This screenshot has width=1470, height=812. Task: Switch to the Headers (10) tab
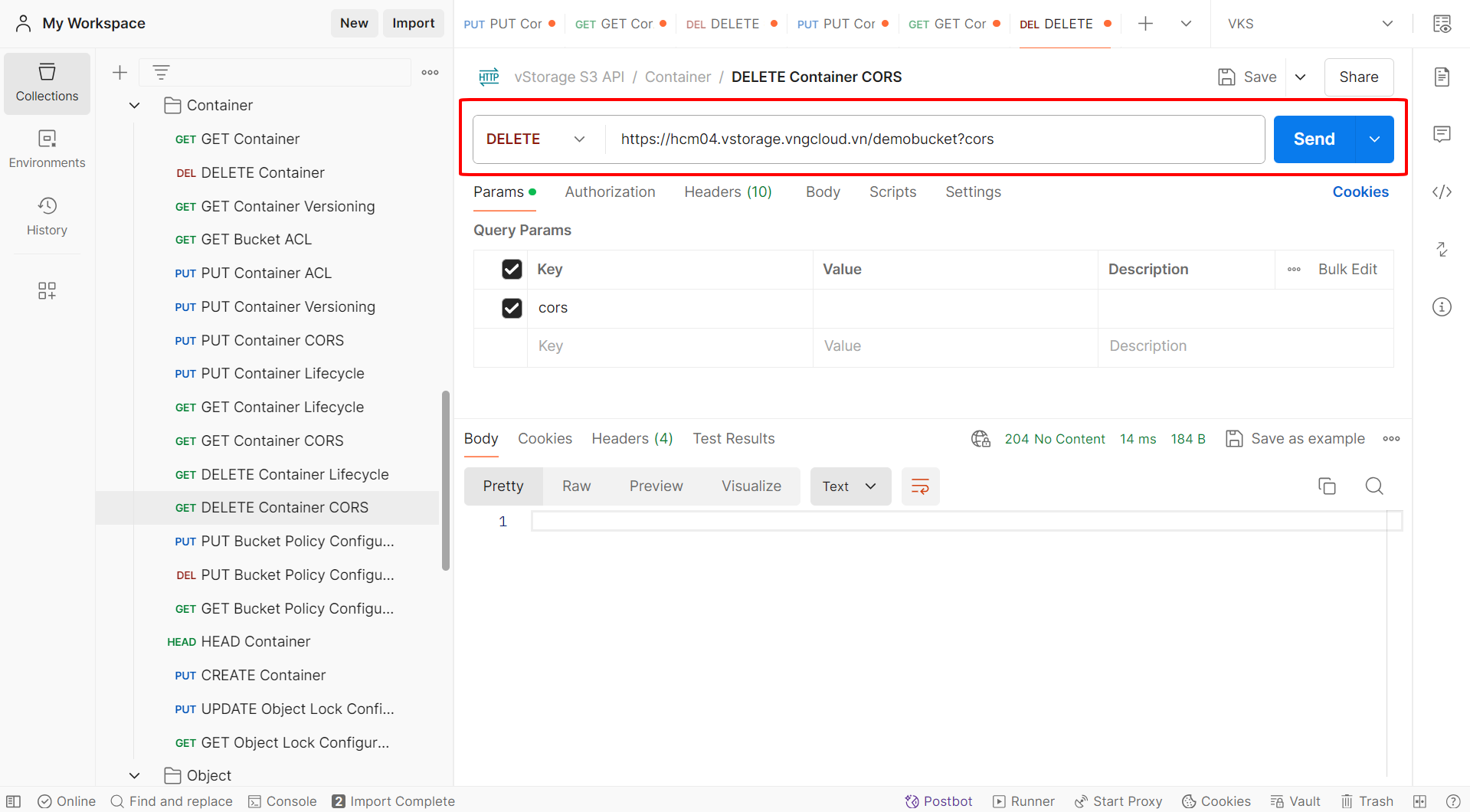tap(728, 192)
